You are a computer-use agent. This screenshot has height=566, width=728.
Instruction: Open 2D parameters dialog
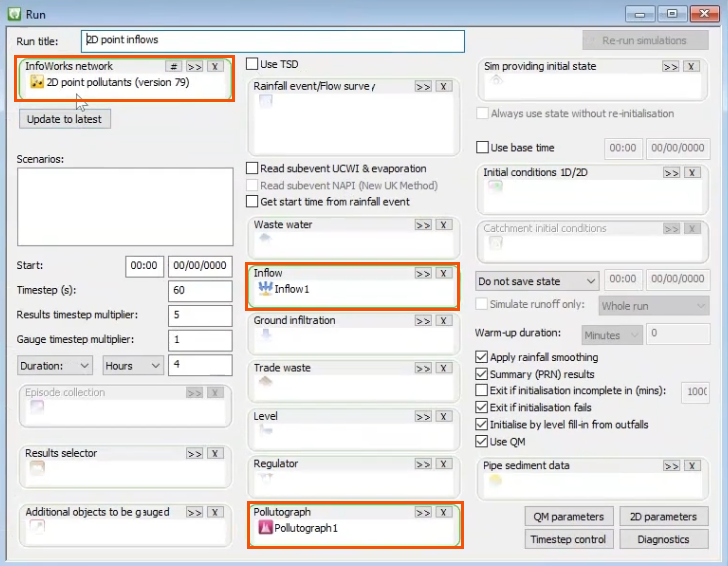pos(663,516)
